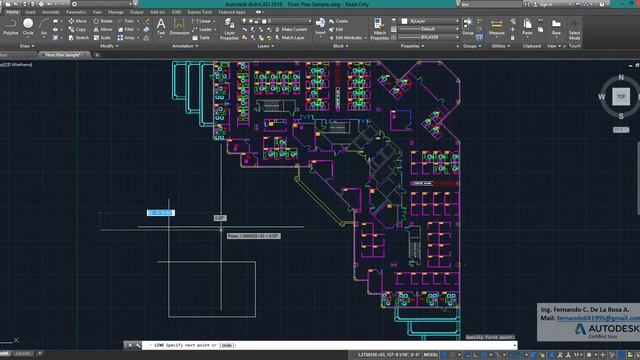Screen dimensions: 640x360
Task: Select the Mirror tool
Action: [102, 29]
